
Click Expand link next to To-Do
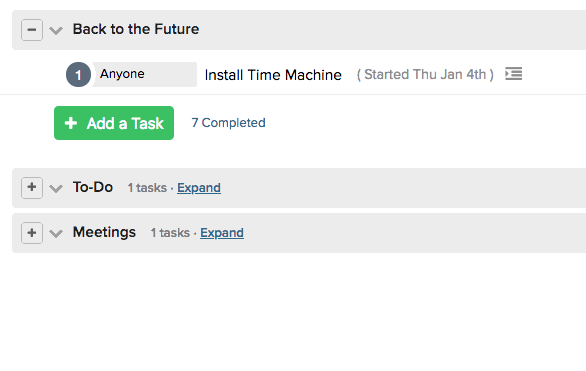pyautogui.click(x=199, y=188)
